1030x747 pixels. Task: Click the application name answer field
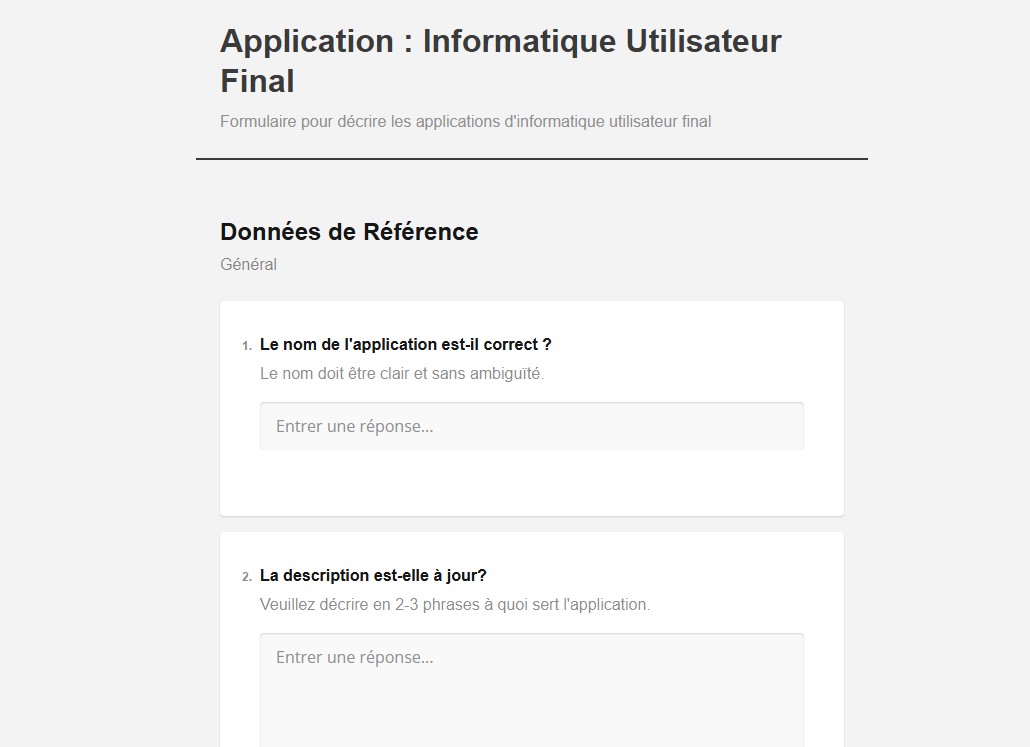click(531, 426)
